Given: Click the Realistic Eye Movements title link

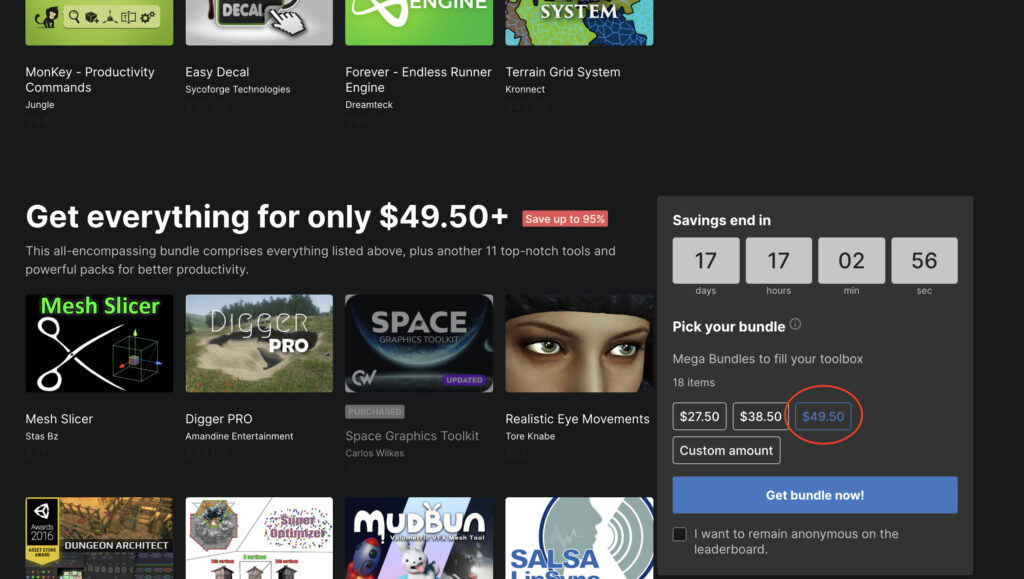Looking at the screenshot, I should 577,419.
